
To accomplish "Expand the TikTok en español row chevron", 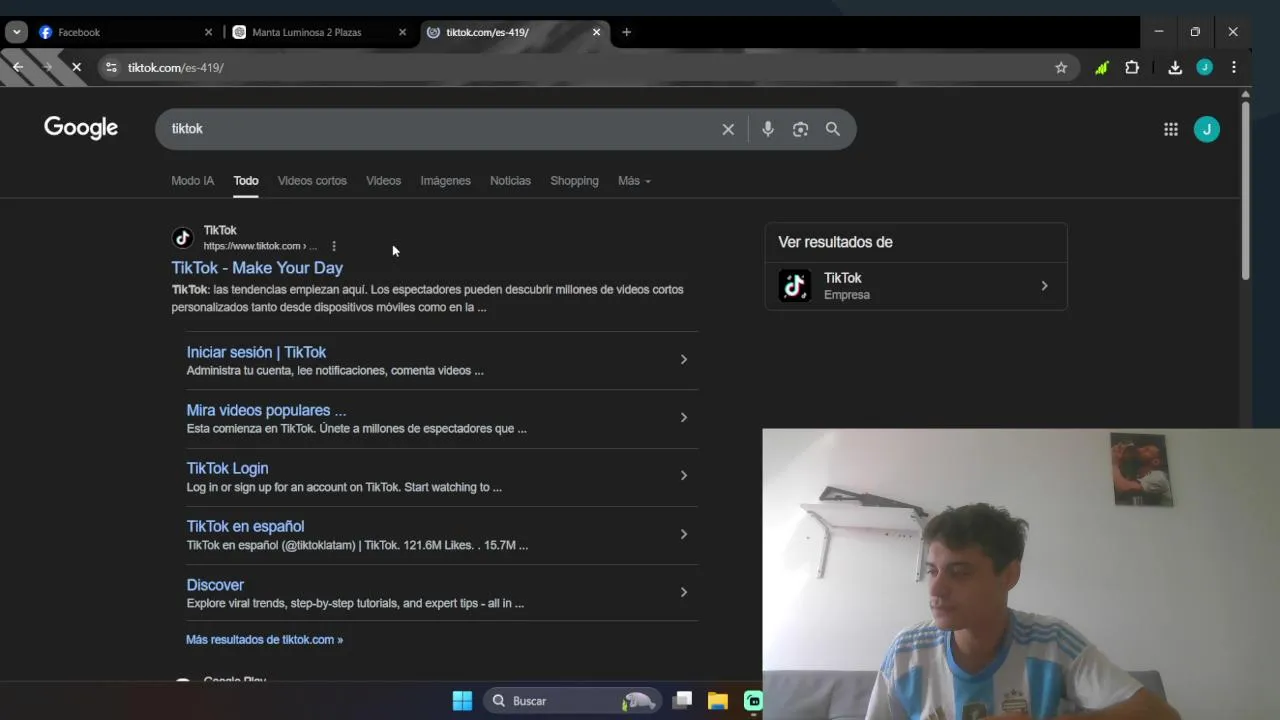I will (x=684, y=534).
